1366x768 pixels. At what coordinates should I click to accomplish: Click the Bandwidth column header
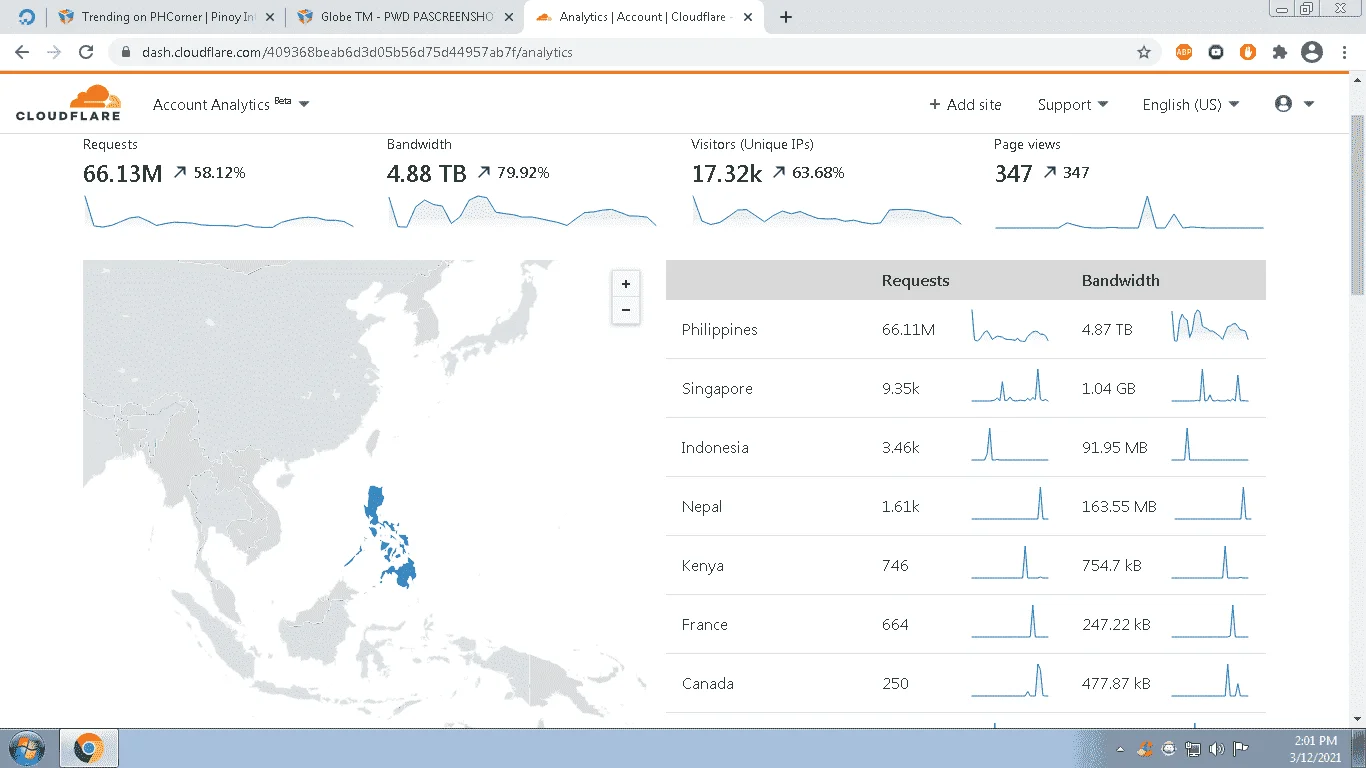point(1121,280)
